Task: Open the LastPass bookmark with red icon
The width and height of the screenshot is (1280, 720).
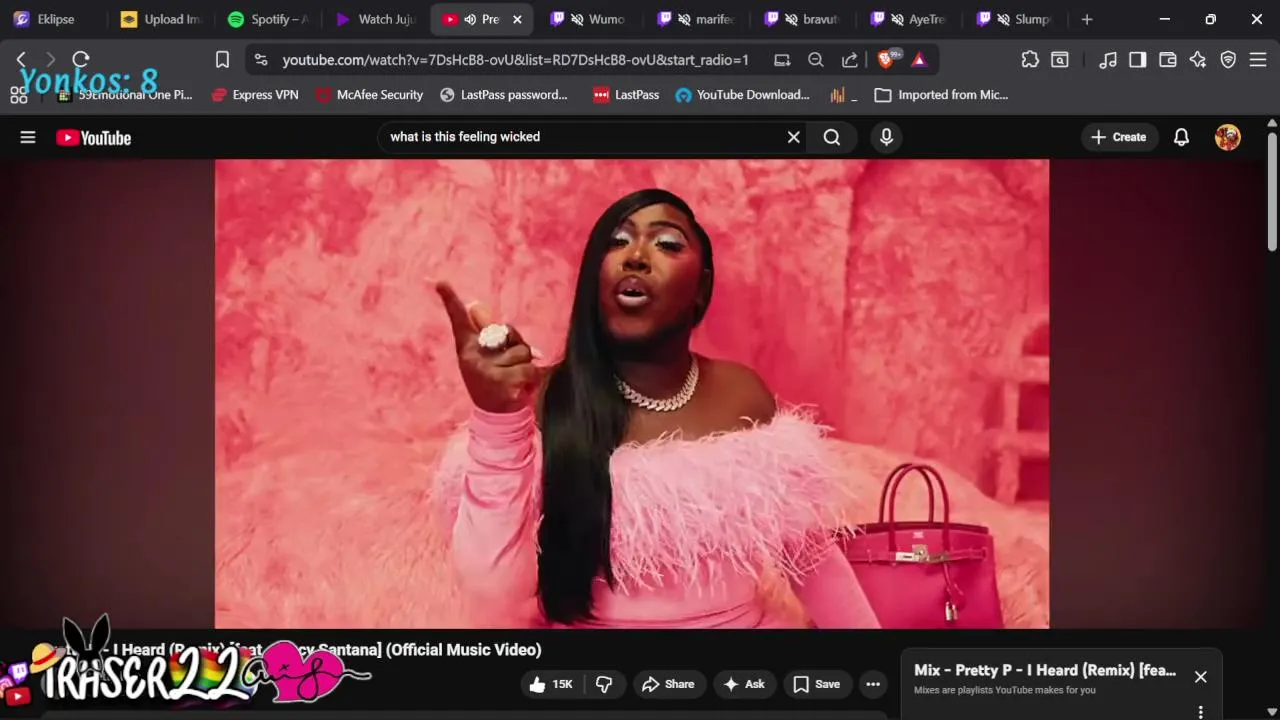Action: click(626, 95)
